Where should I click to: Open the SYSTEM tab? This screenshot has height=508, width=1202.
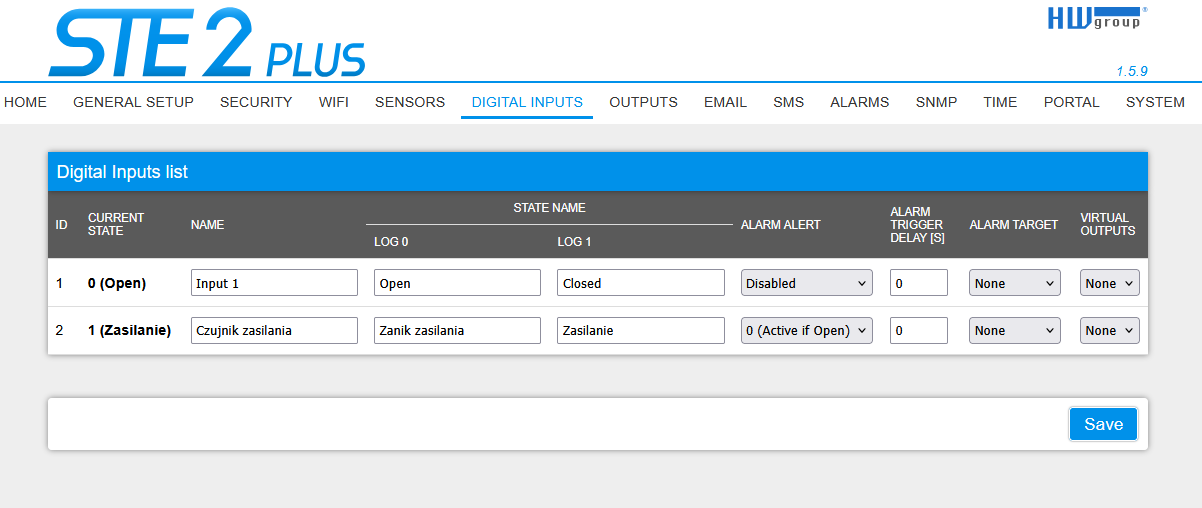point(1155,102)
